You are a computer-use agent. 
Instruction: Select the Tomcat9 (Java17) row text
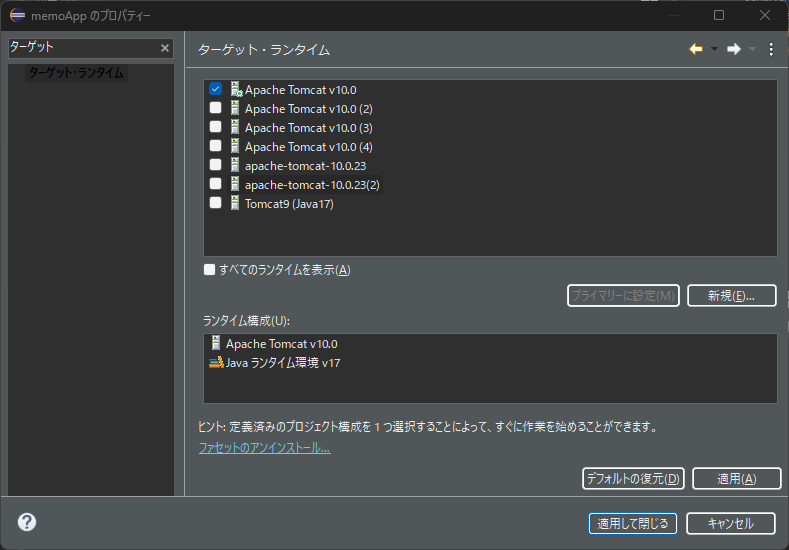tap(289, 204)
